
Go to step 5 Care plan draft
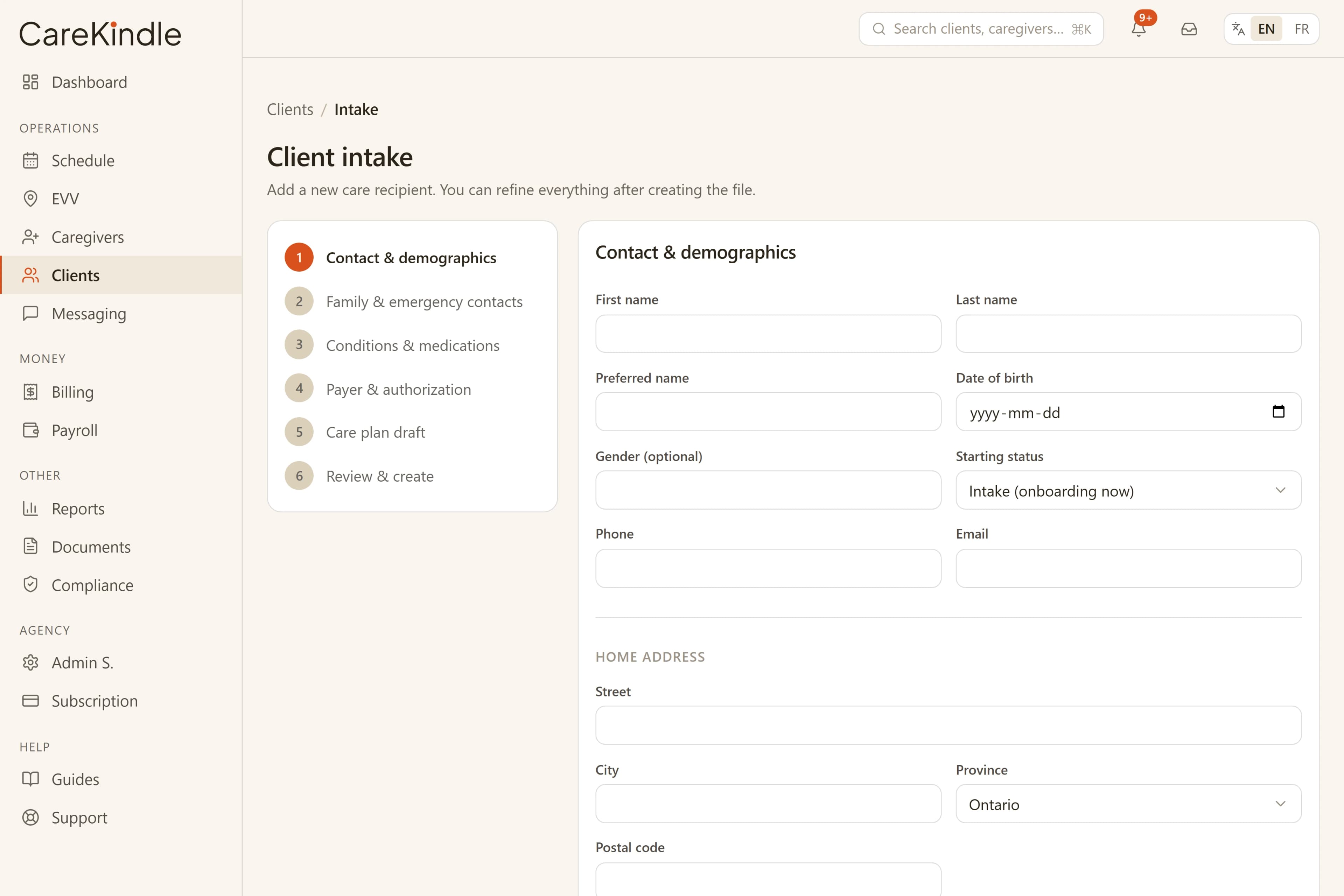pyautogui.click(x=355, y=433)
